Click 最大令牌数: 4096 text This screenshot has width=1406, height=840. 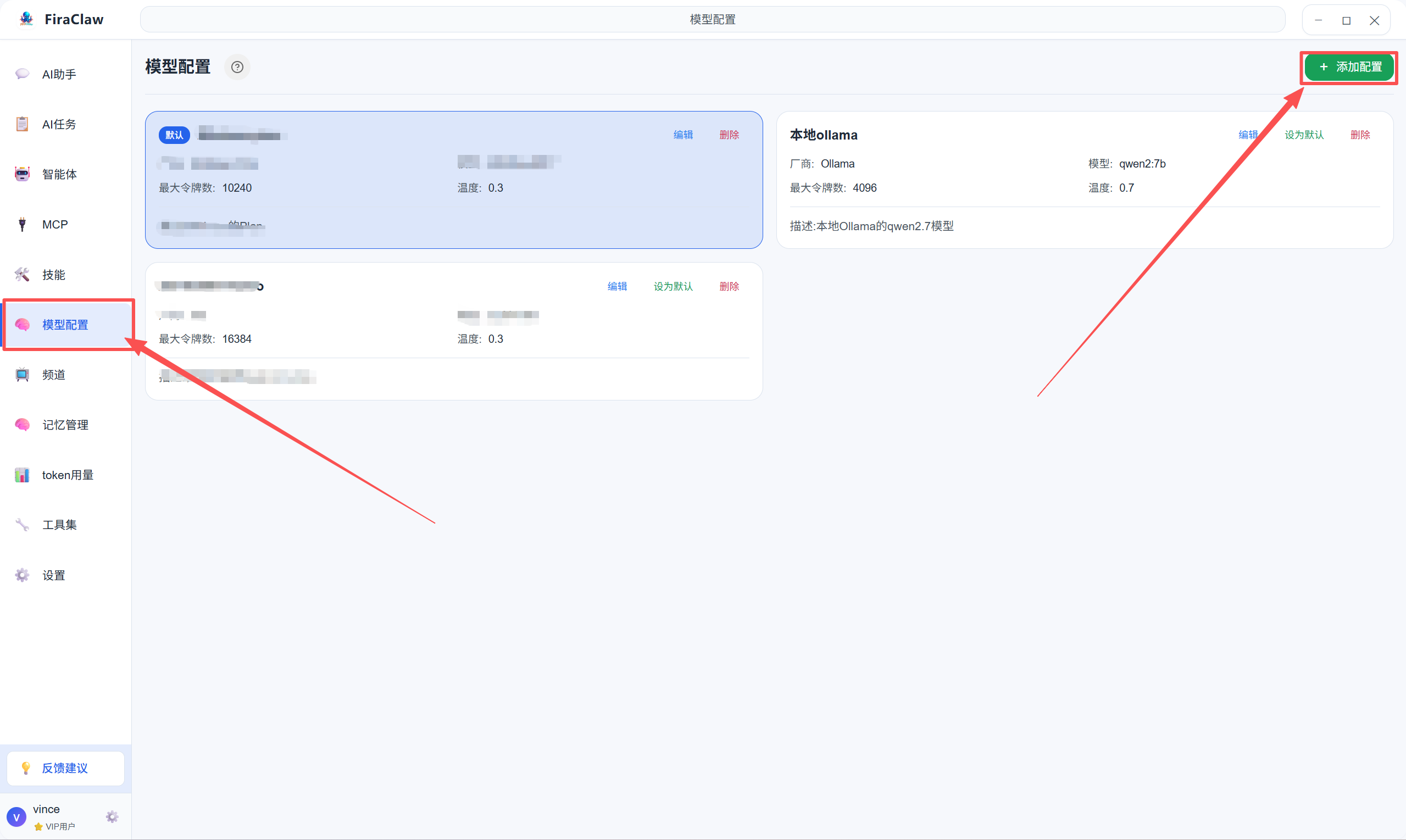tap(833, 188)
